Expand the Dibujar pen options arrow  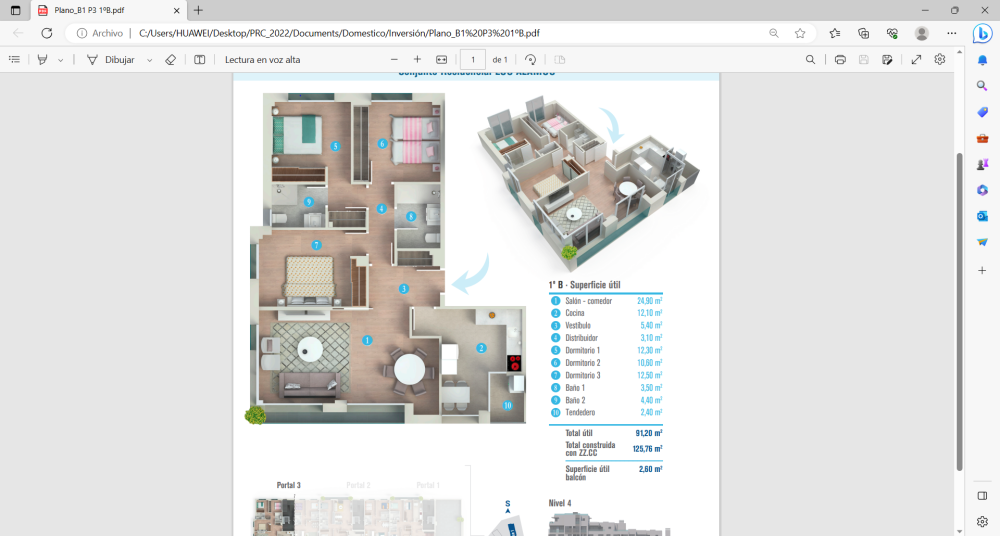pyautogui.click(x=150, y=60)
